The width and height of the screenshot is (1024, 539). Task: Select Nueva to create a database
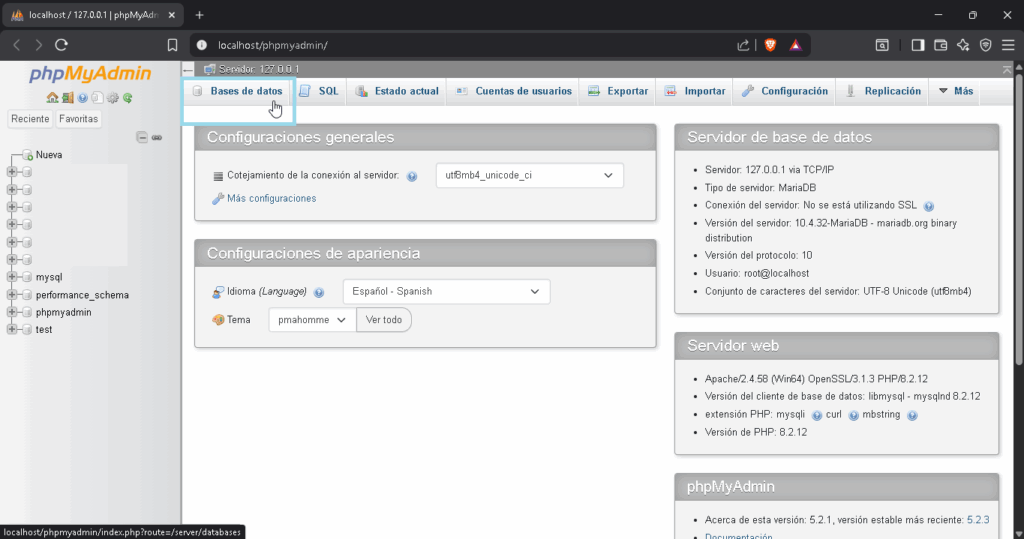49,155
